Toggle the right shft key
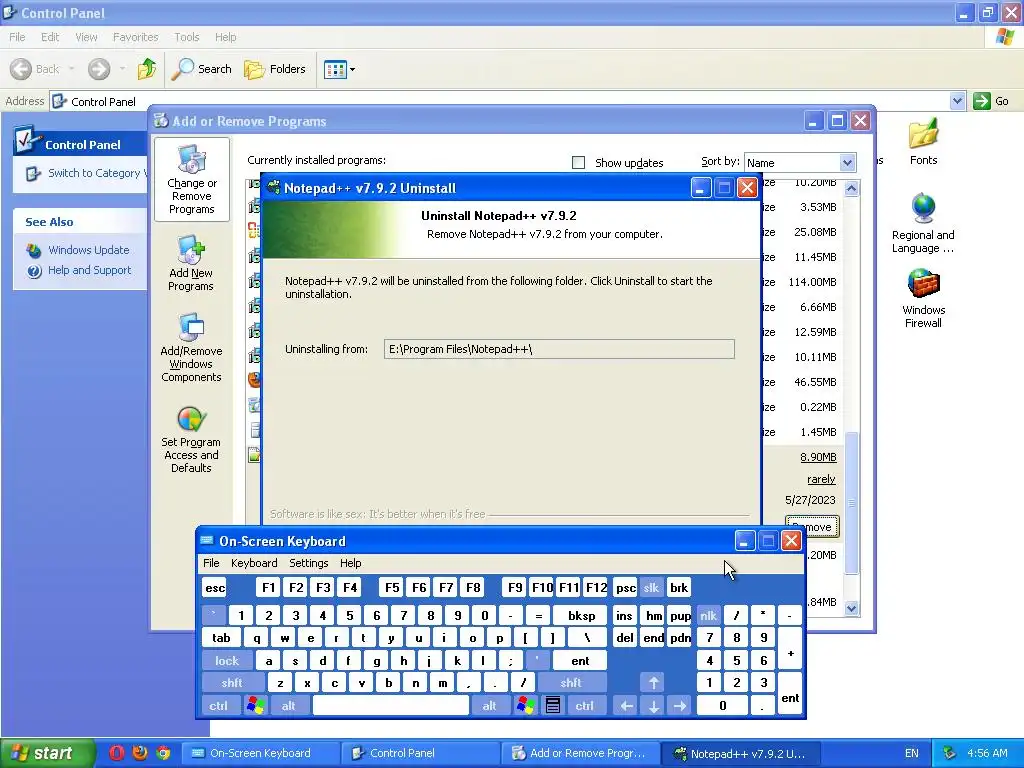This screenshot has width=1024, height=768. coord(571,683)
